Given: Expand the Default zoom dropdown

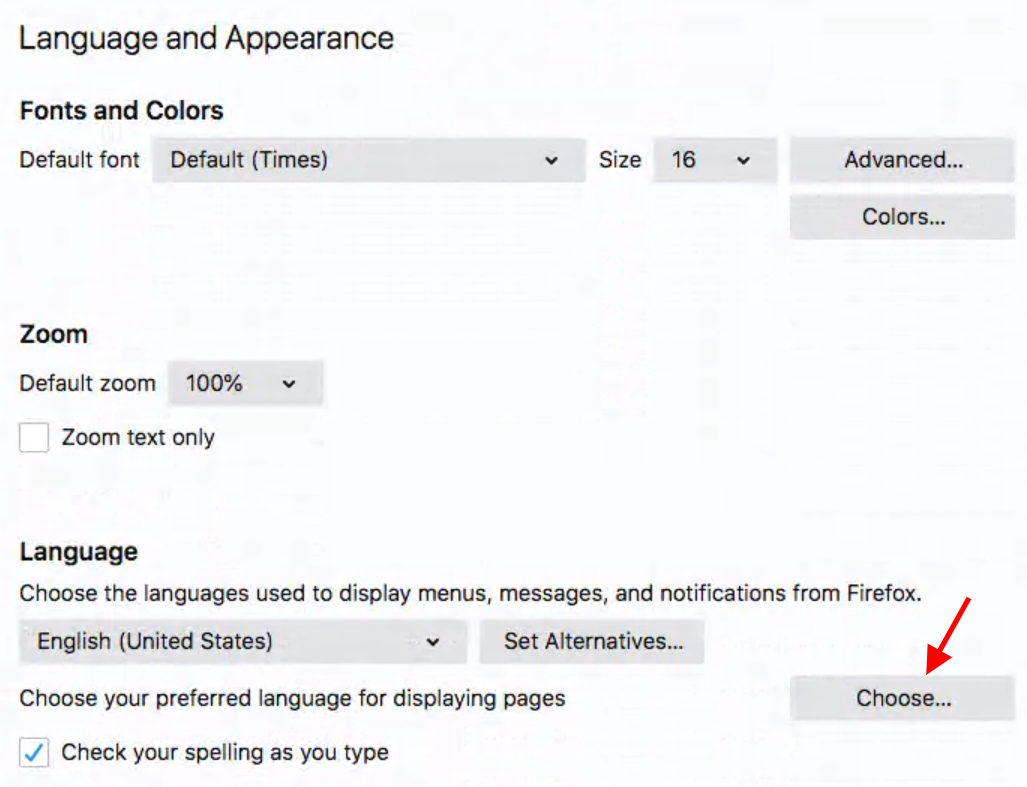Looking at the screenshot, I should point(245,384).
